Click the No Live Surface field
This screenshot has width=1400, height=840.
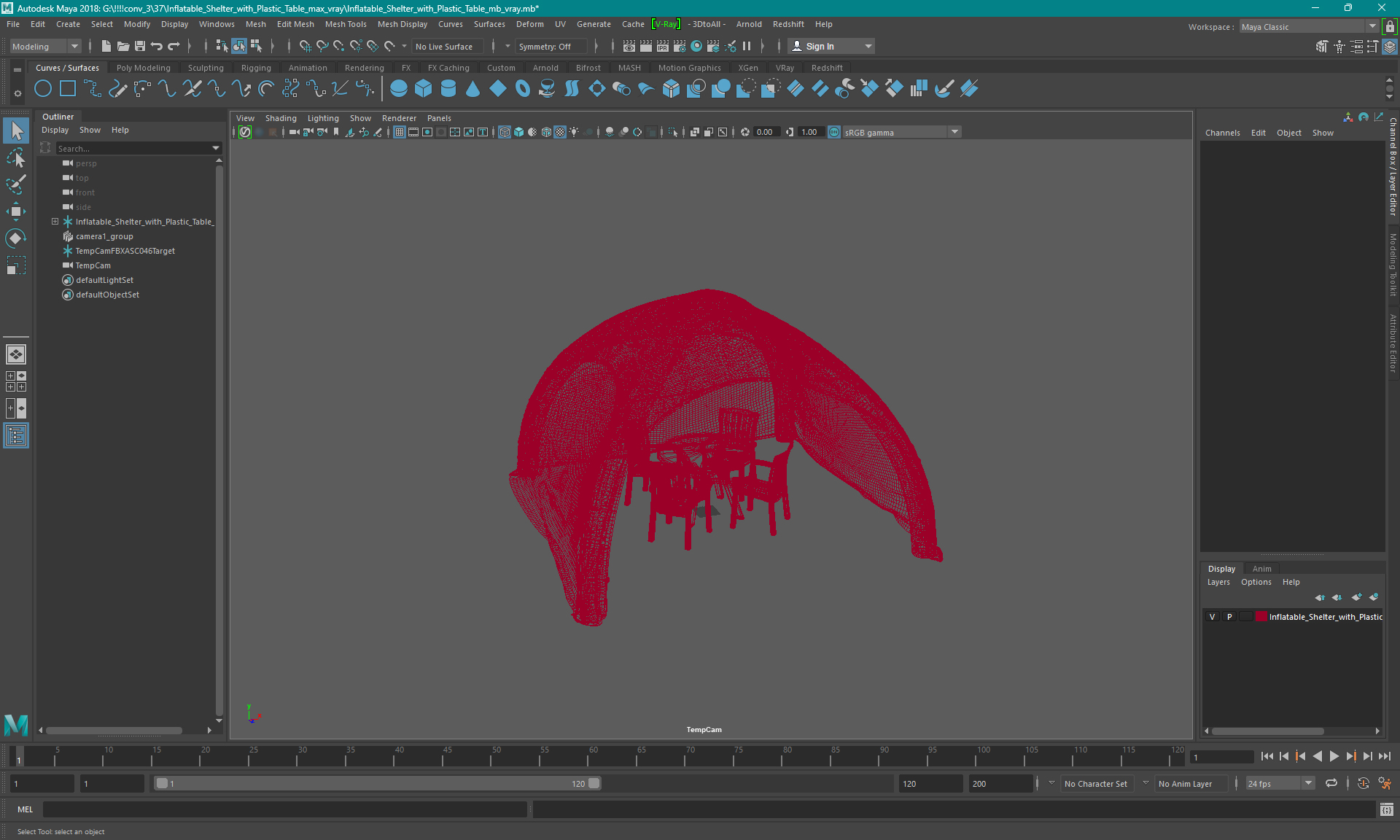coord(448,46)
